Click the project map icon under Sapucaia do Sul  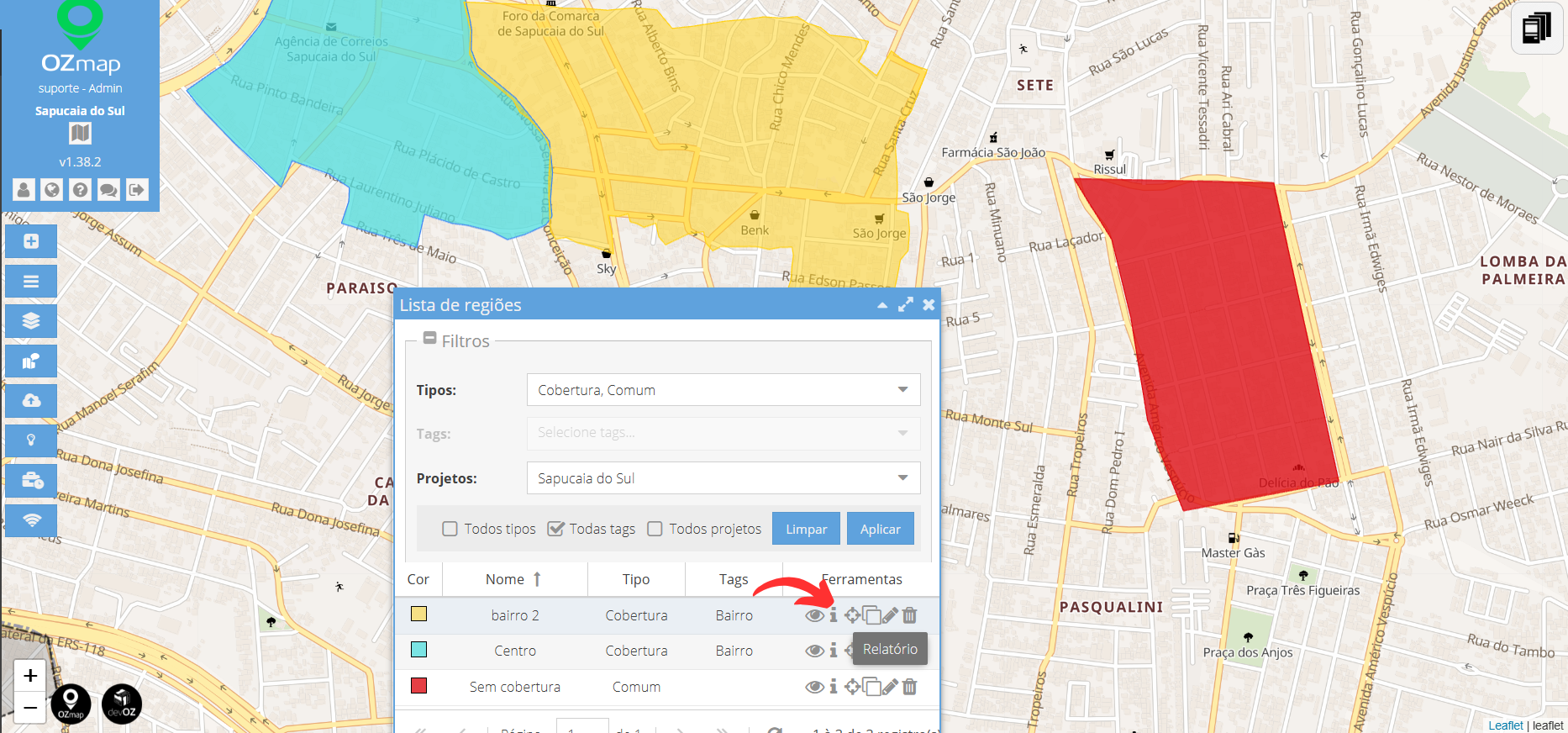pos(80,133)
